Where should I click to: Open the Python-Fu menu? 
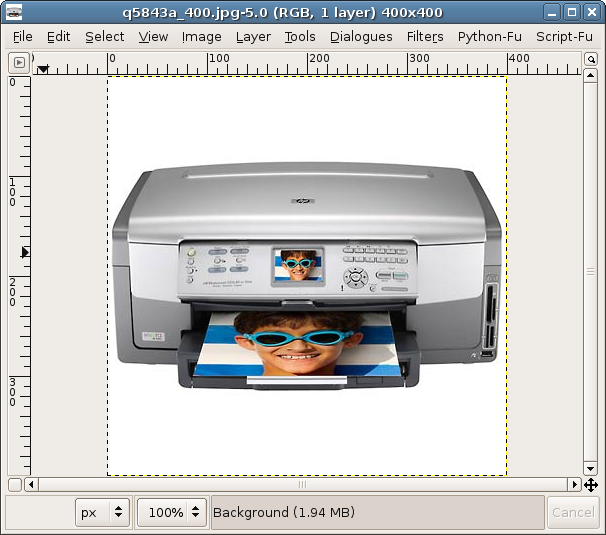click(490, 37)
